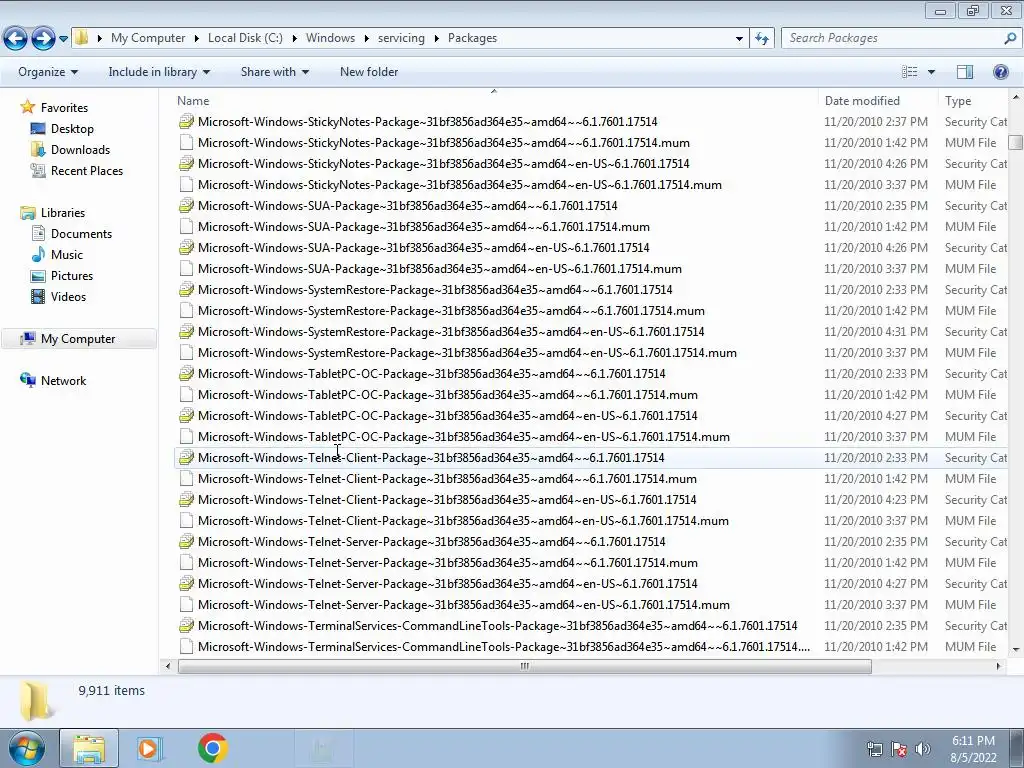Go forward with the Forward arrow button
Image resolution: width=1024 pixels, height=768 pixels.
click(43, 39)
